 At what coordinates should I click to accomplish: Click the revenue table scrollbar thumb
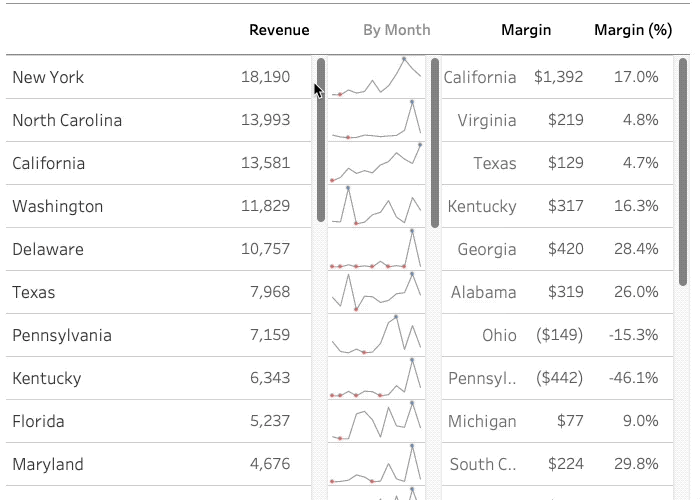tap(321, 140)
